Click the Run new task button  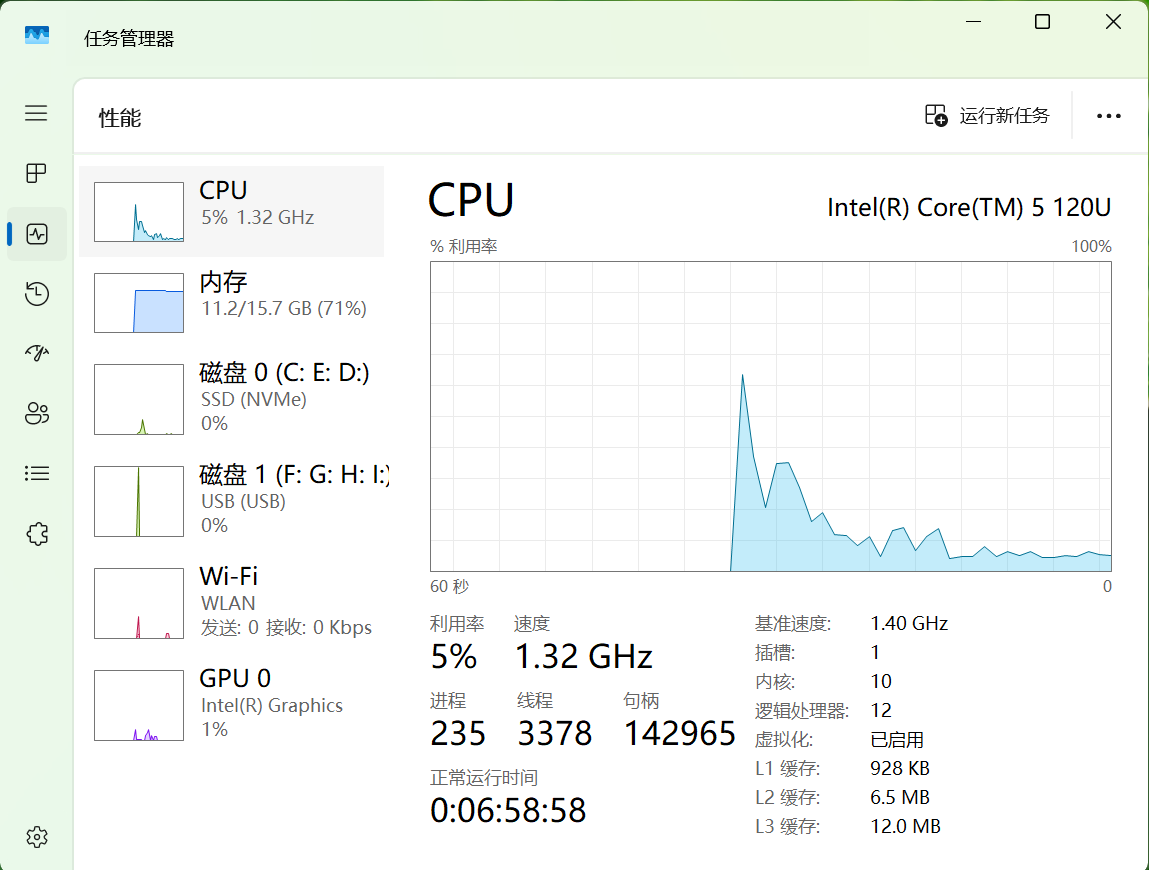coord(987,116)
